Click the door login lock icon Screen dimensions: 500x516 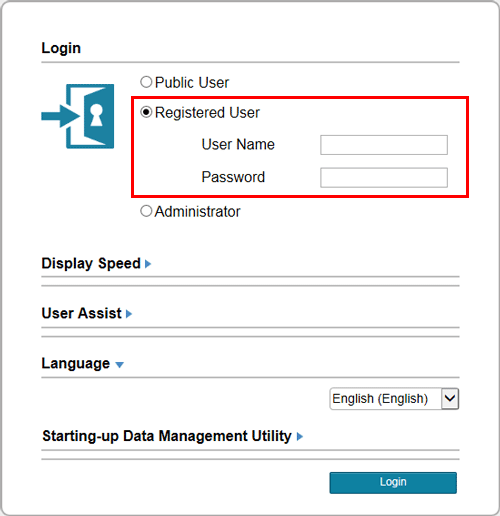point(78,116)
